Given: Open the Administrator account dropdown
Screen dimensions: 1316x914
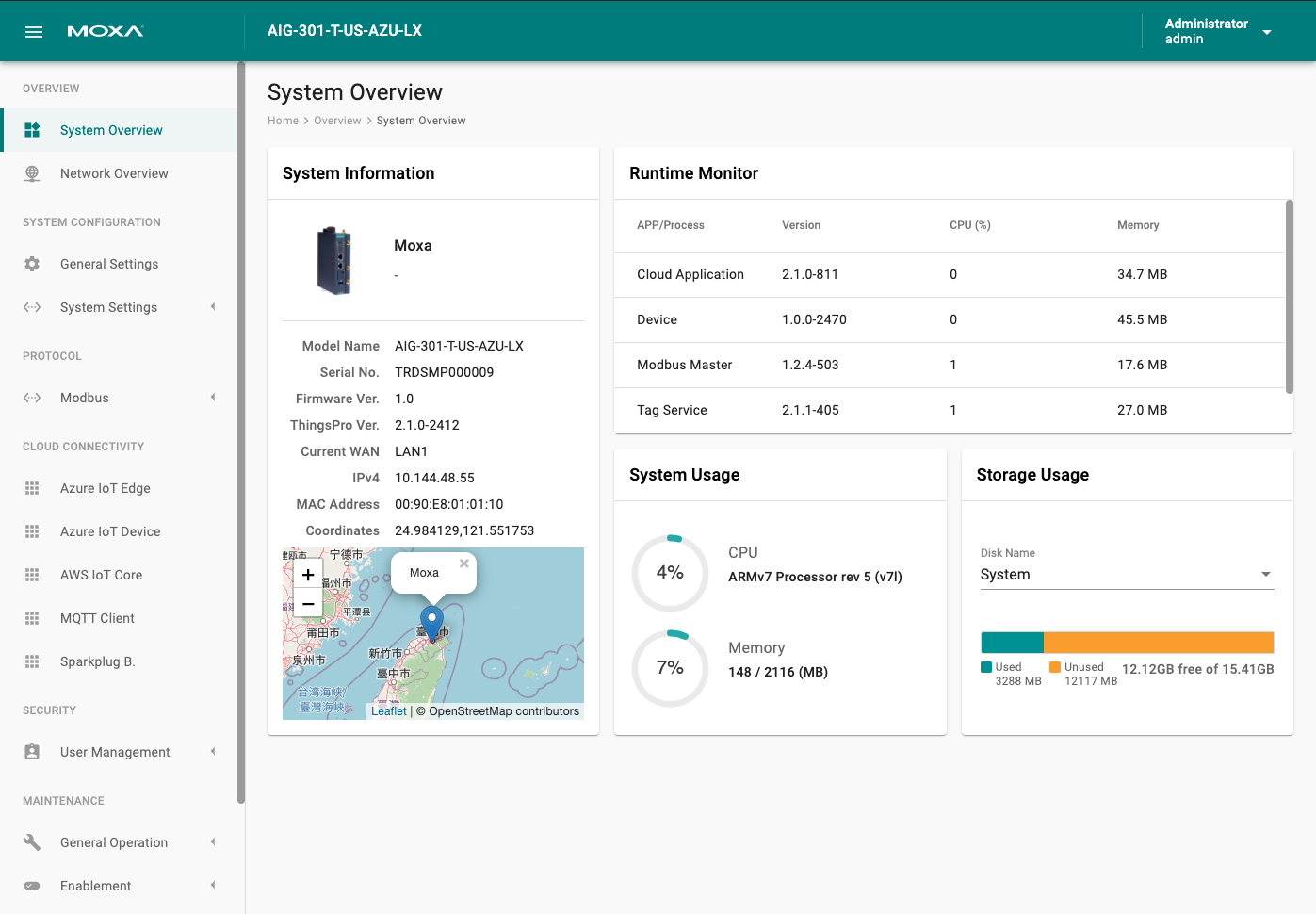Looking at the screenshot, I should point(1218,31).
